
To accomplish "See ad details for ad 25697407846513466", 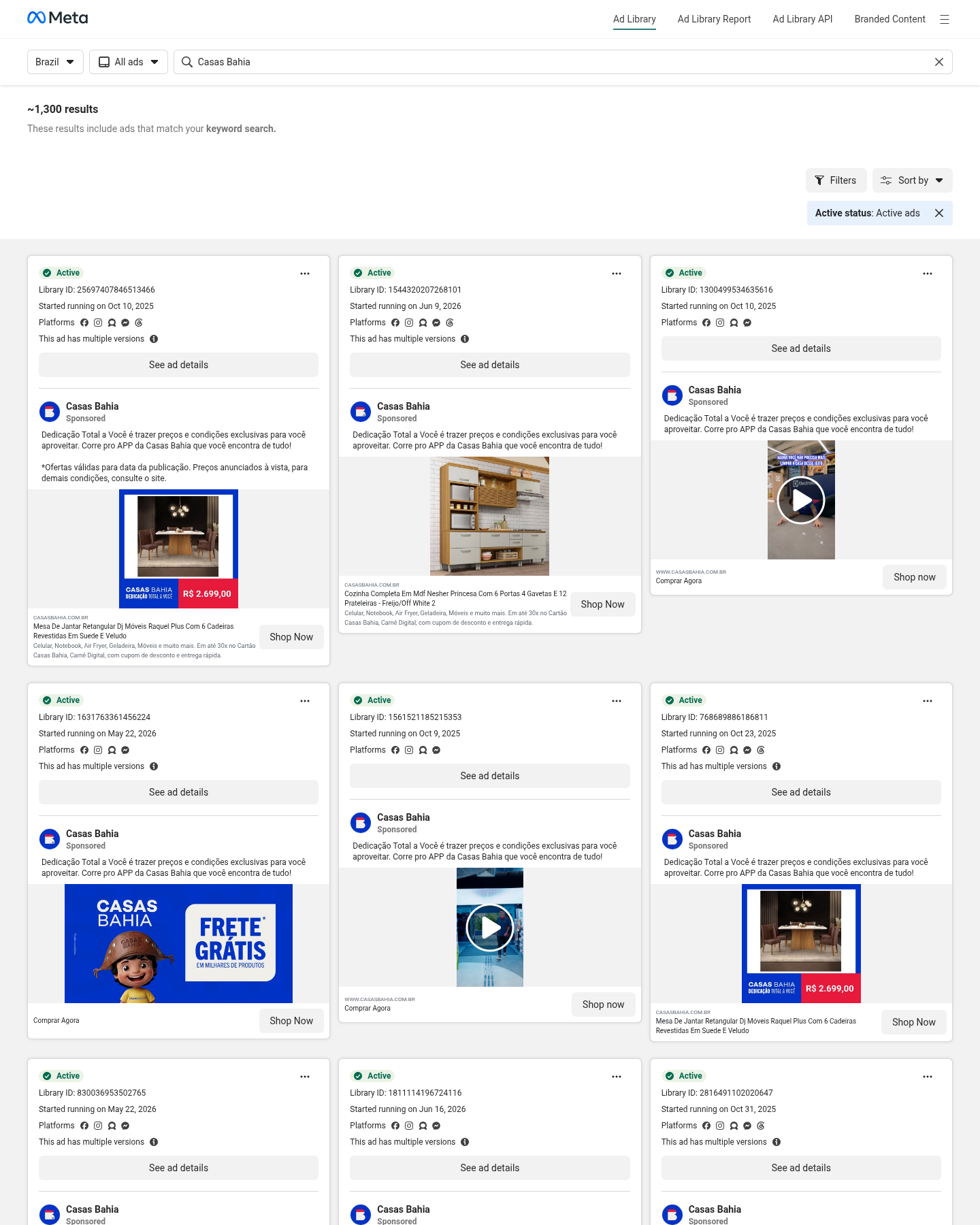I will click(178, 365).
